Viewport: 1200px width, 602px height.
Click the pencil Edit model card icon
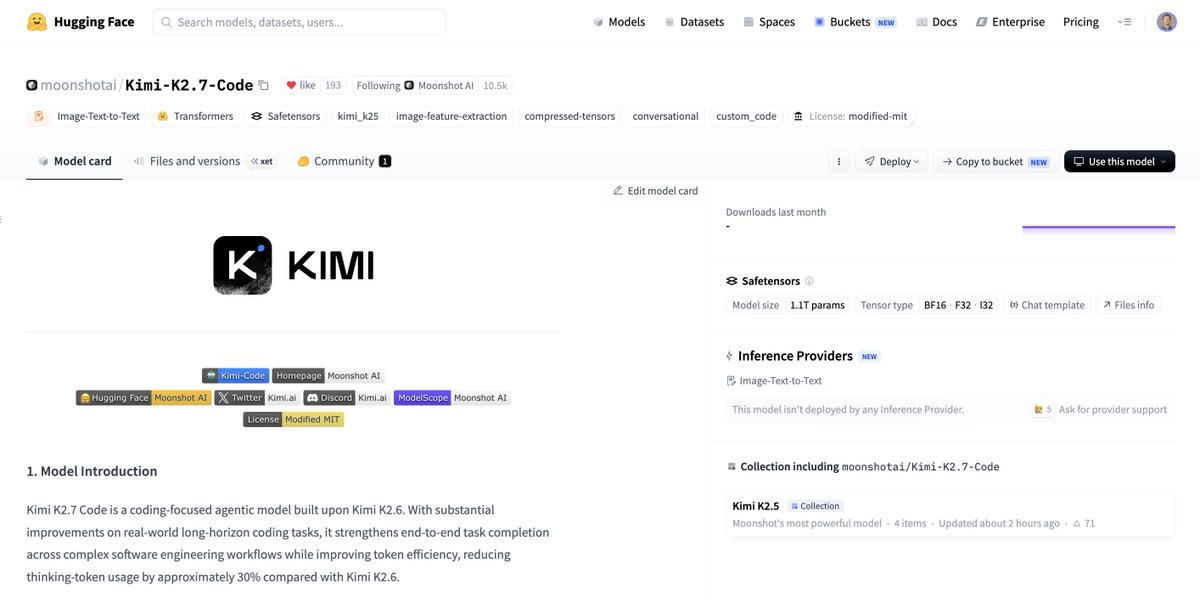(618, 190)
